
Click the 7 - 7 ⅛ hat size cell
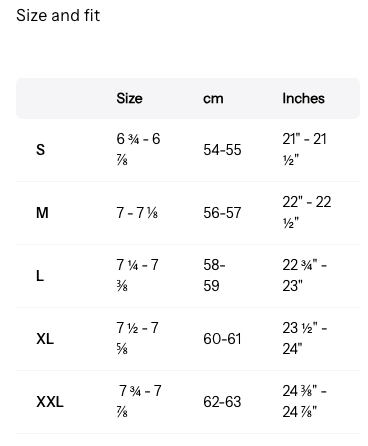pos(137,213)
